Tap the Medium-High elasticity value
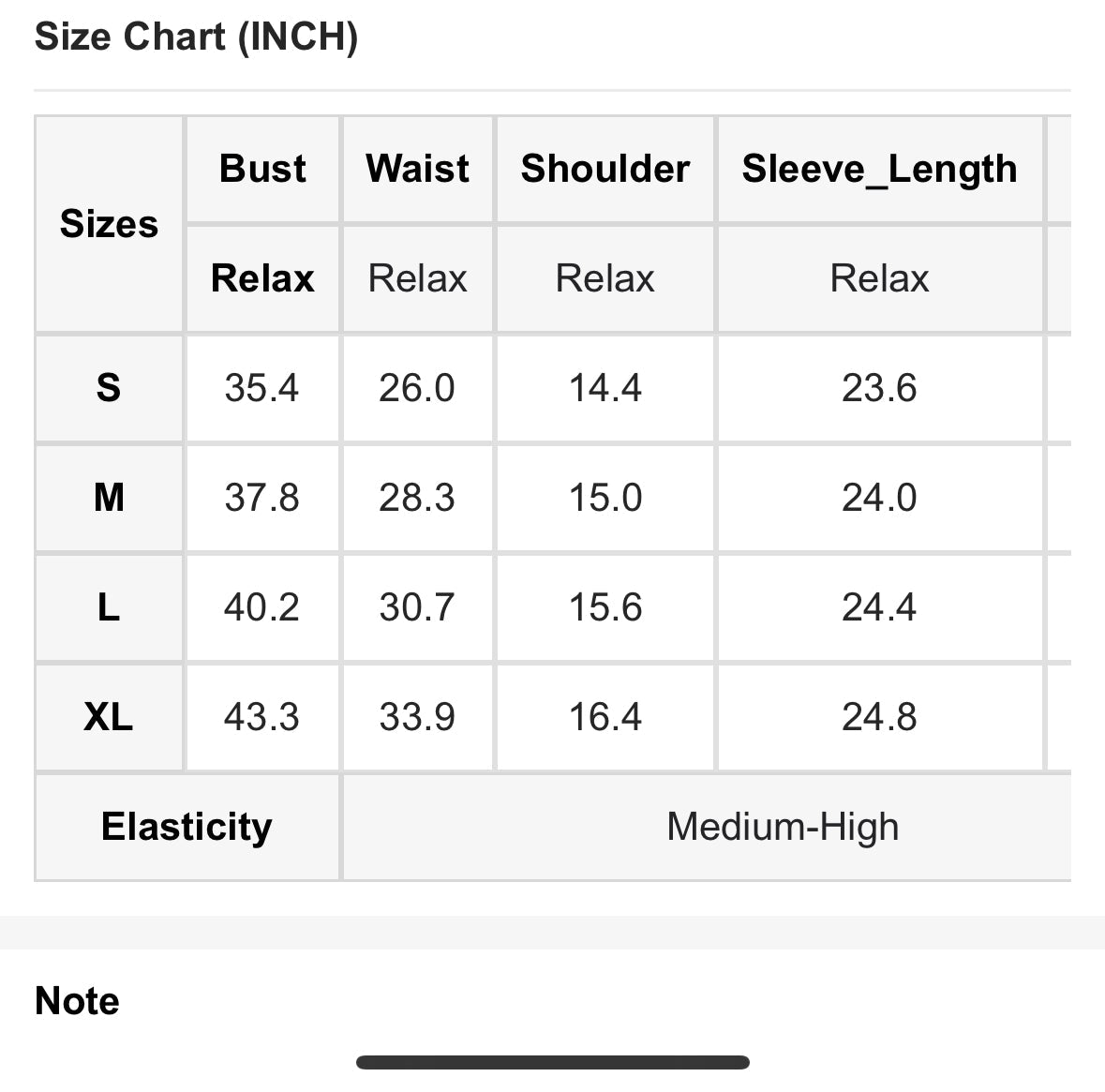The width and height of the screenshot is (1105, 1092). click(x=783, y=827)
